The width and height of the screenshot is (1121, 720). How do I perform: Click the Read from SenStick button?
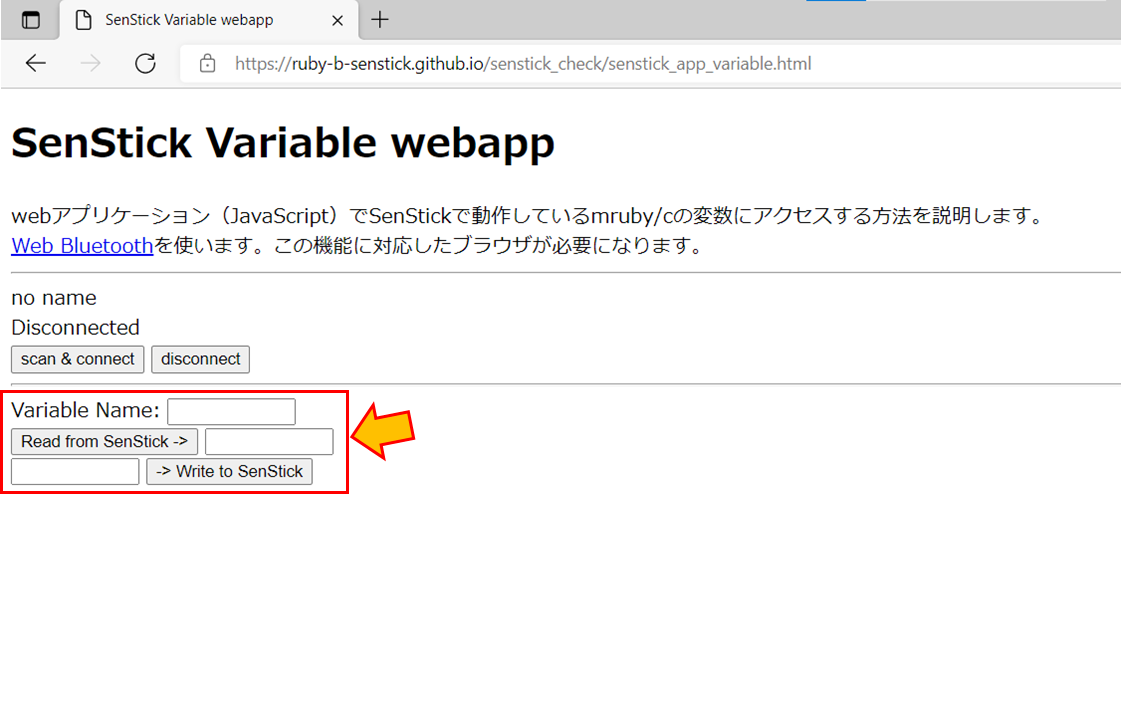pos(104,441)
